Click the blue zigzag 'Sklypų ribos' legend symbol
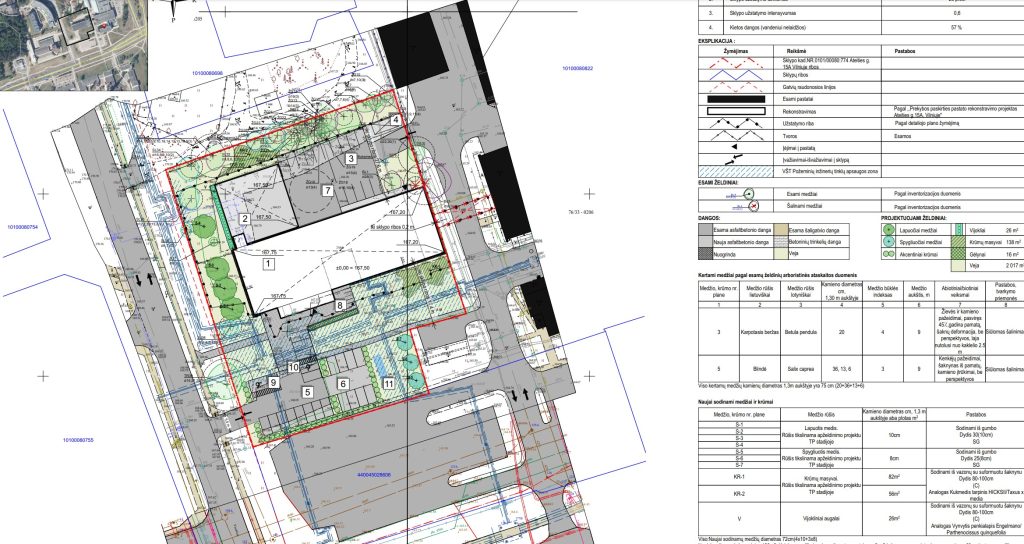Image resolution: width=1024 pixels, height=544 pixels. tap(736, 75)
